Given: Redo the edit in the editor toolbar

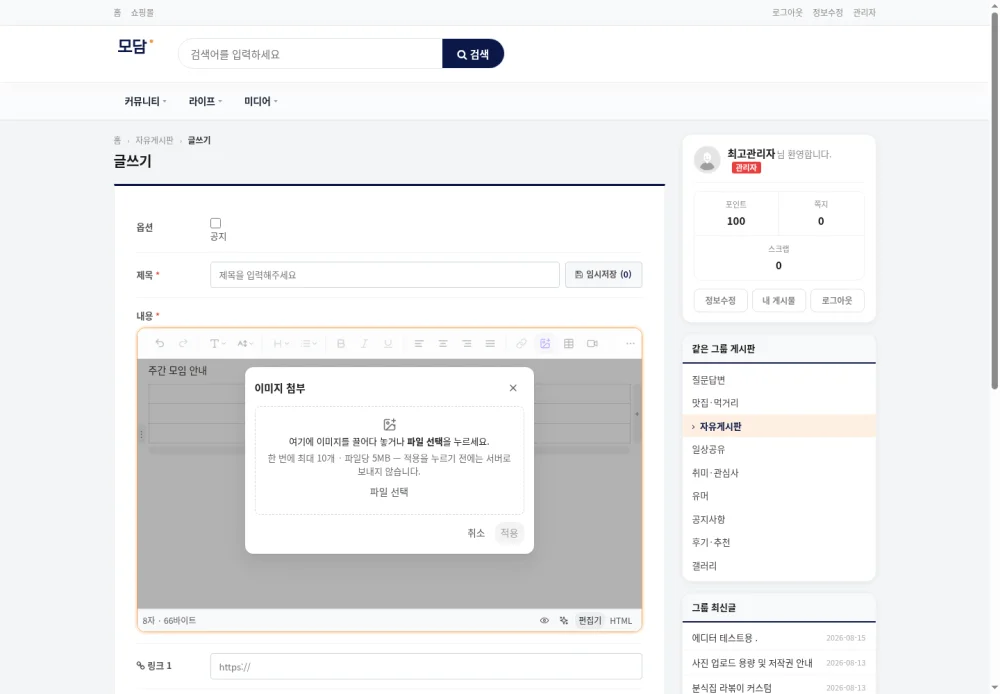Looking at the screenshot, I should point(183,344).
